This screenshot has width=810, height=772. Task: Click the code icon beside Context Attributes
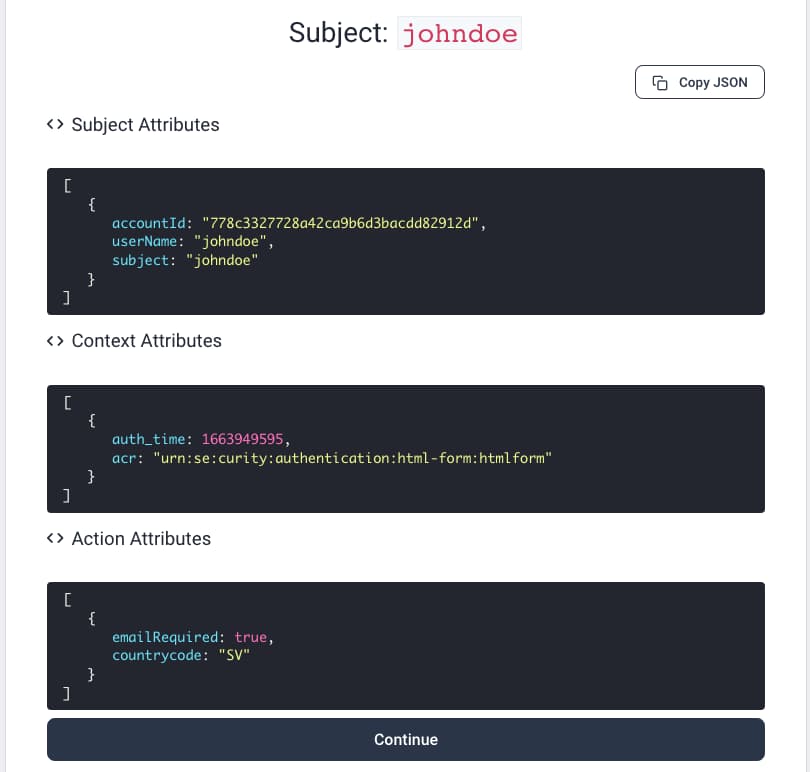coord(56,341)
